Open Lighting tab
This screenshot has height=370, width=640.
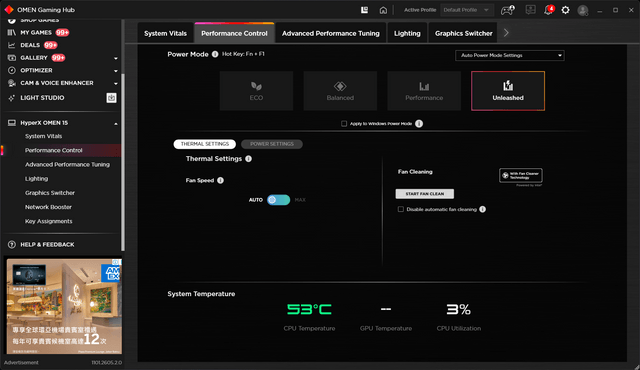(x=407, y=33)
